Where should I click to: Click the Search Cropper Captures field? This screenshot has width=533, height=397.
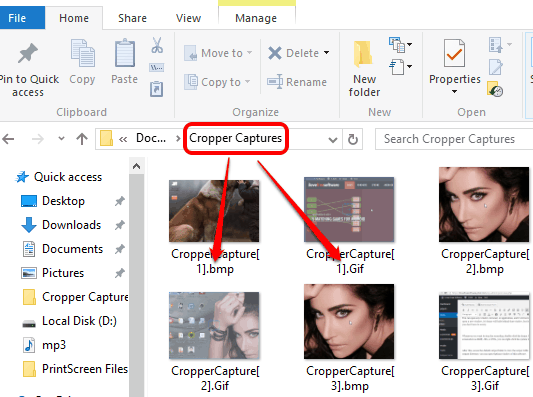click(454, 139)
